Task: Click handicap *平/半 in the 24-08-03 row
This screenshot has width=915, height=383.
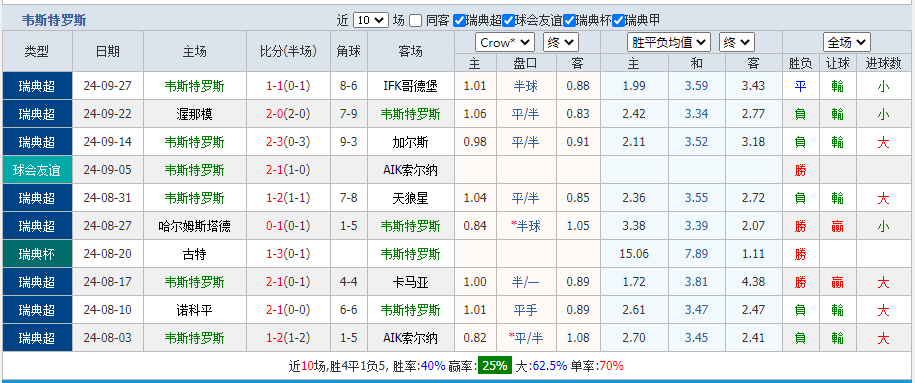Action: coord(526,338)
